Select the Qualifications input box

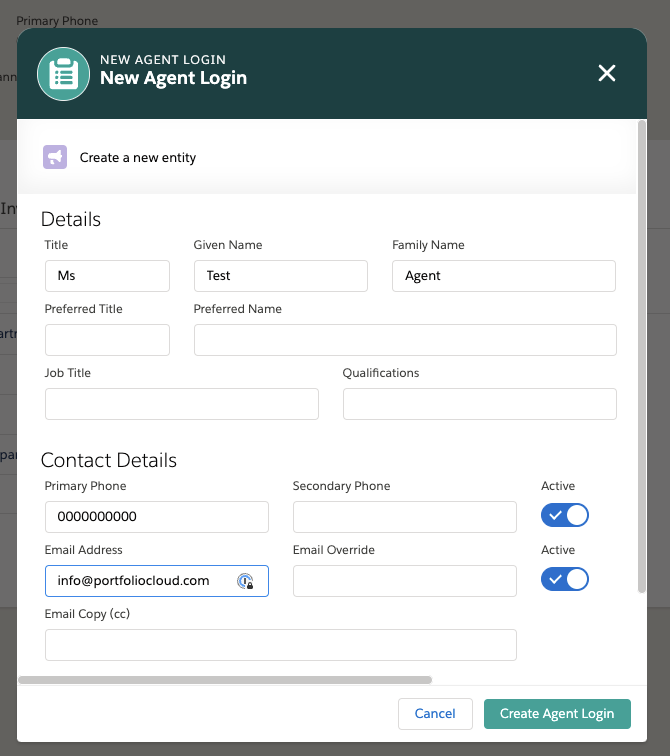point(479,404)
